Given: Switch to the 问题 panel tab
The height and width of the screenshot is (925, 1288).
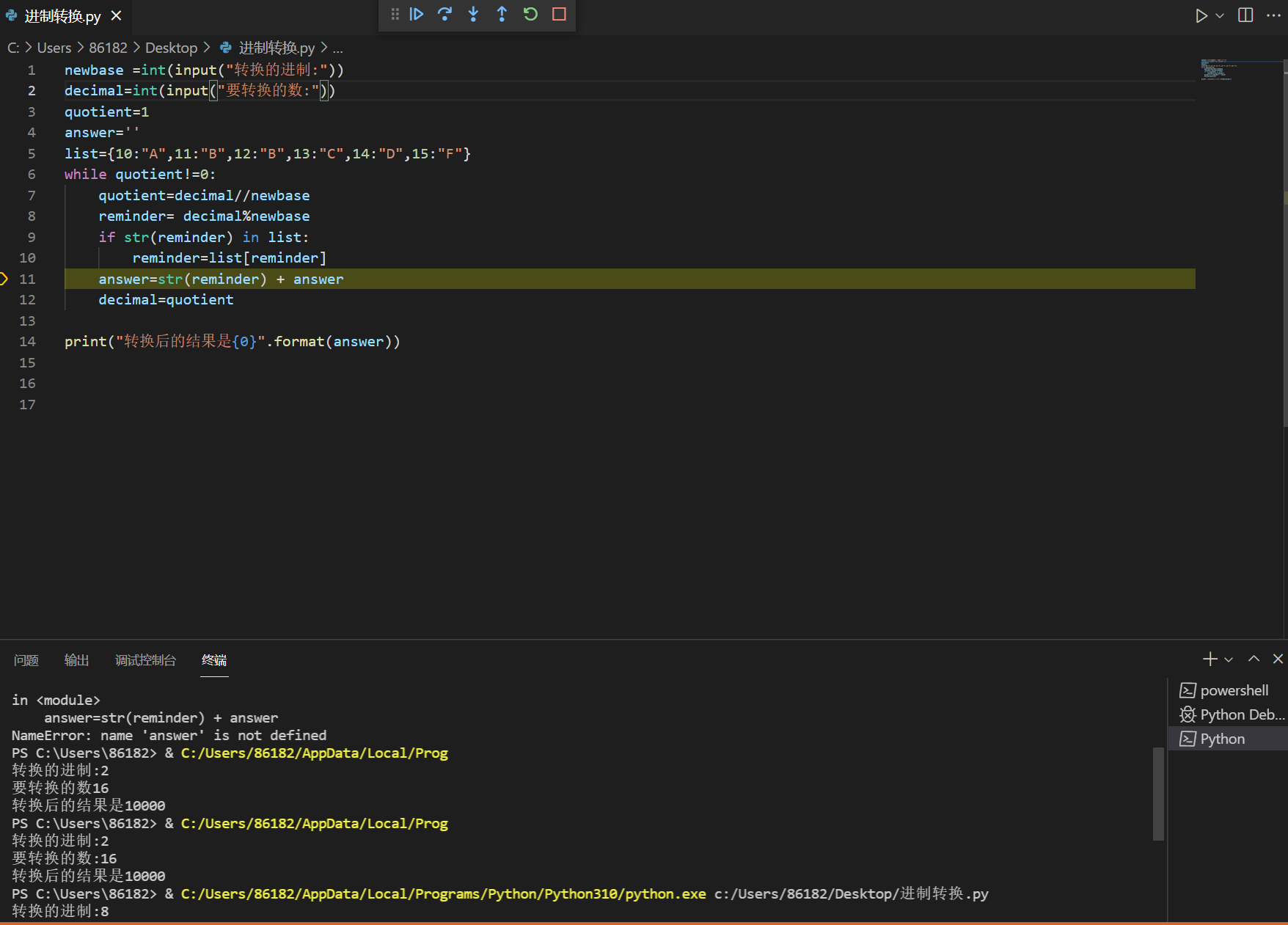Looking at the screenshot, I should tap(26, 660).
